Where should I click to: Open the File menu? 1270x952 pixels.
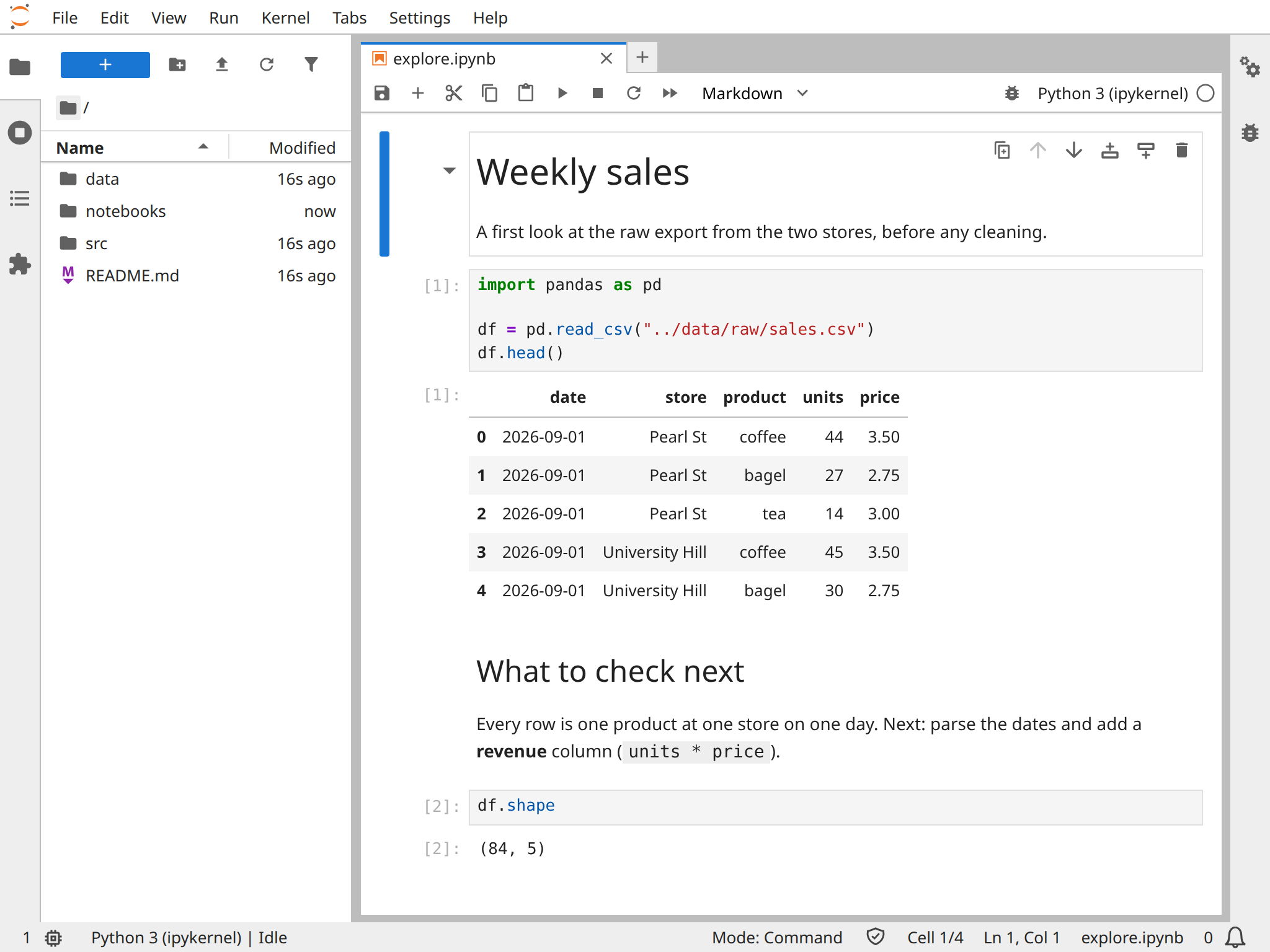(65, 18)
